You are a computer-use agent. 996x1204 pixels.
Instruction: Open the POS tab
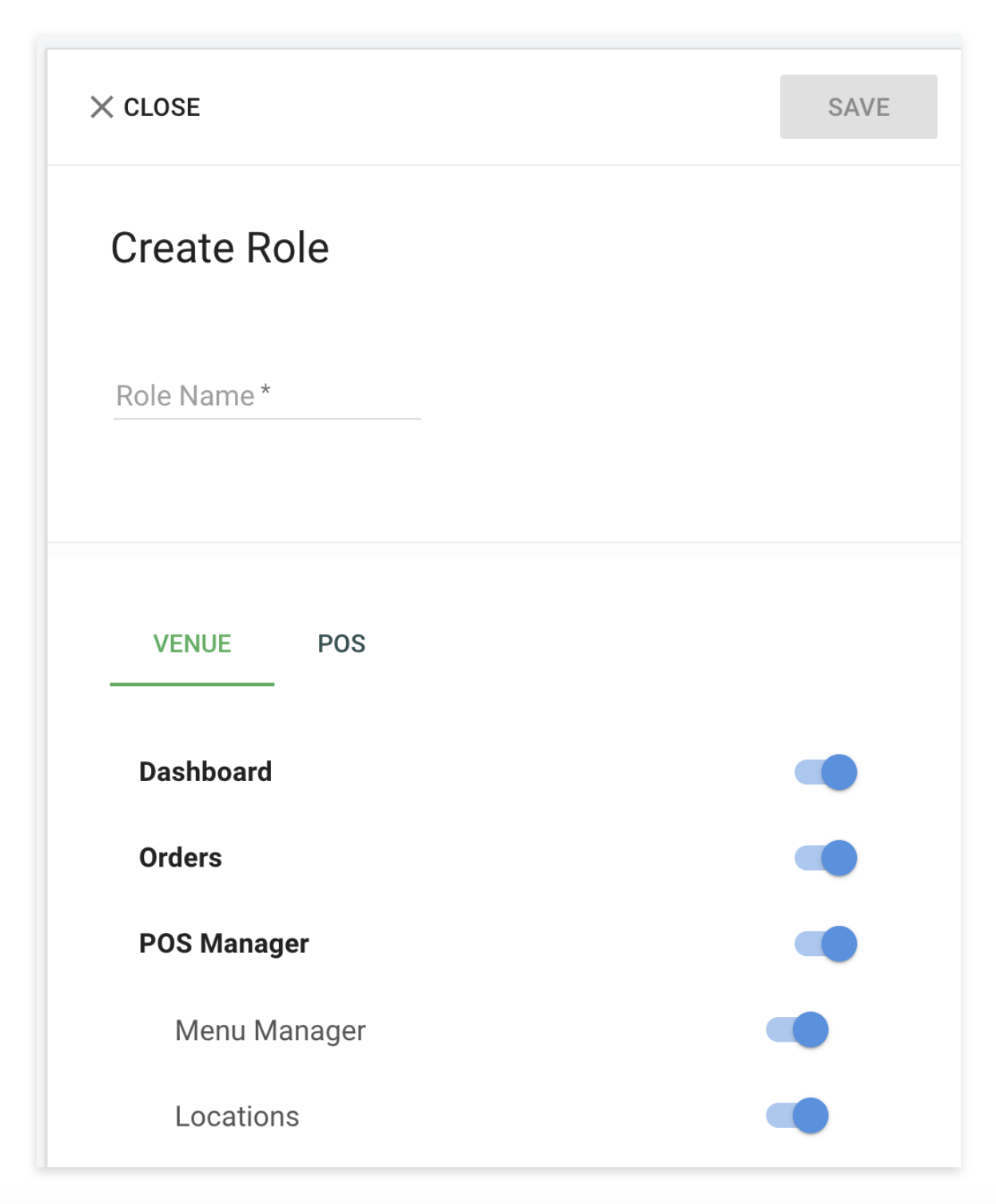click(341, 644)
